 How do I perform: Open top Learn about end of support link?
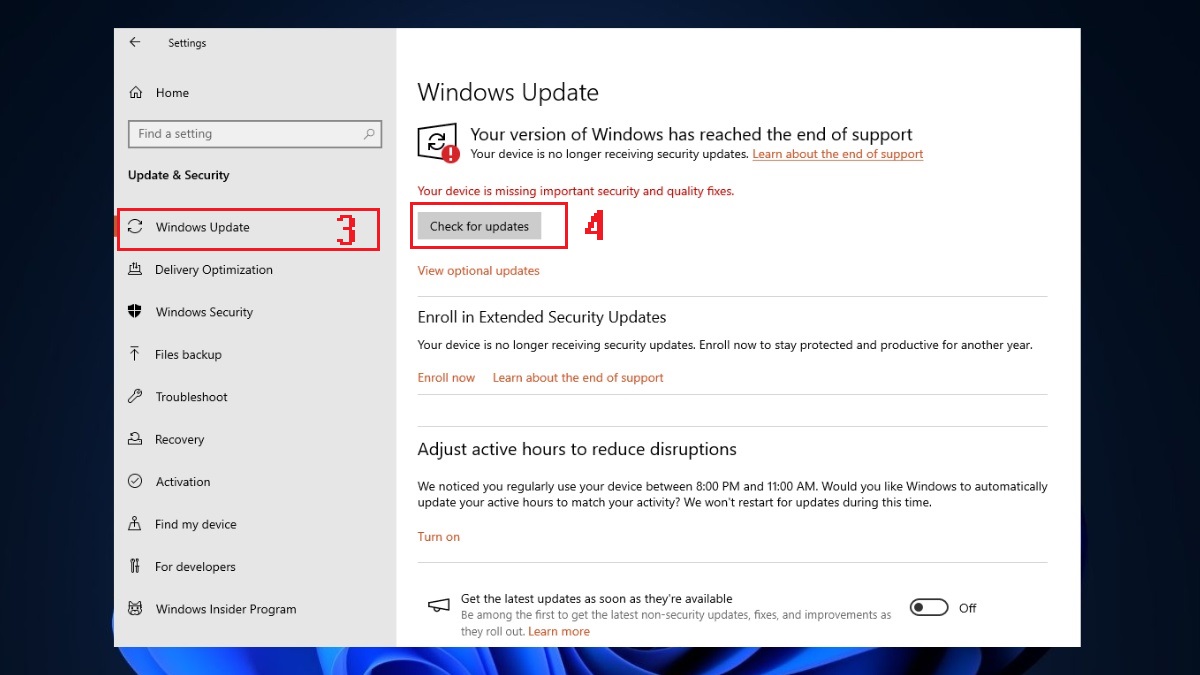838,154
